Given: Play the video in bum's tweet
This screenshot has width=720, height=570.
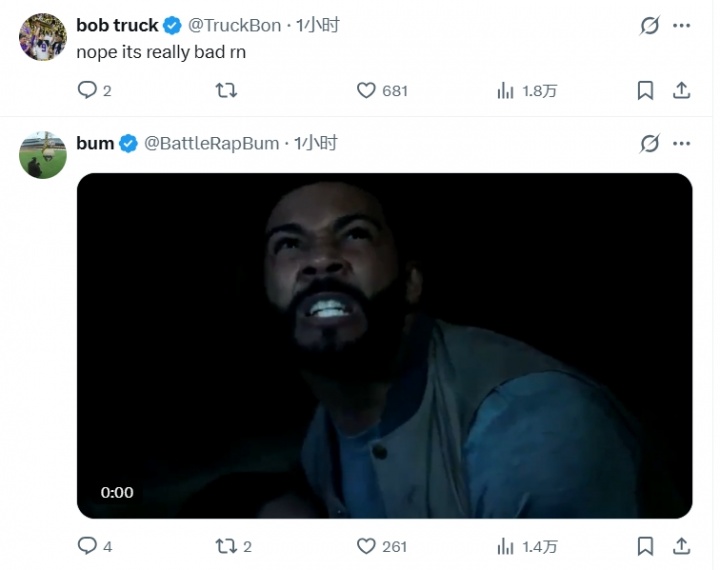Looking at the screenshot, I should tap(384, 346).
